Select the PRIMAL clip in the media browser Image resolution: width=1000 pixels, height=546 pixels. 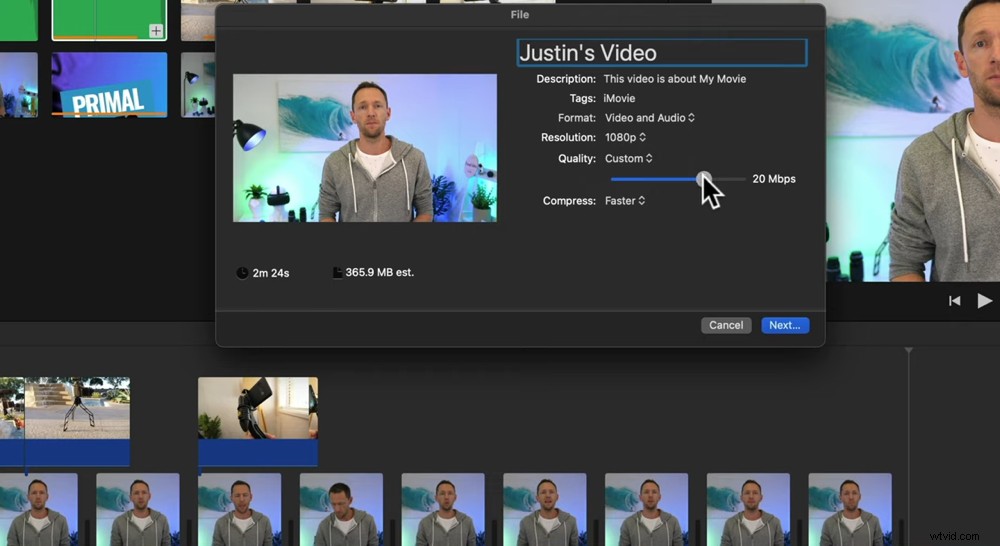pos(109,85)
